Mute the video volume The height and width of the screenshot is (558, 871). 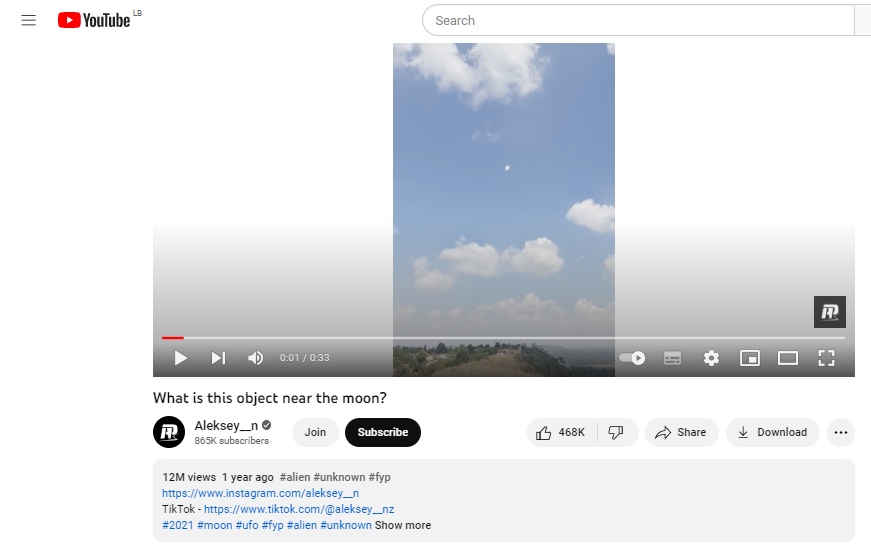[256, 358]
